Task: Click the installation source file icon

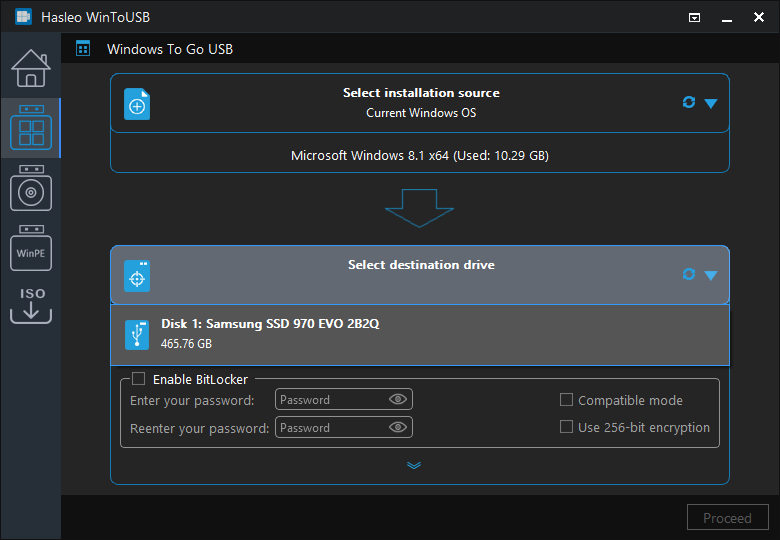Action: pos(137,104)
